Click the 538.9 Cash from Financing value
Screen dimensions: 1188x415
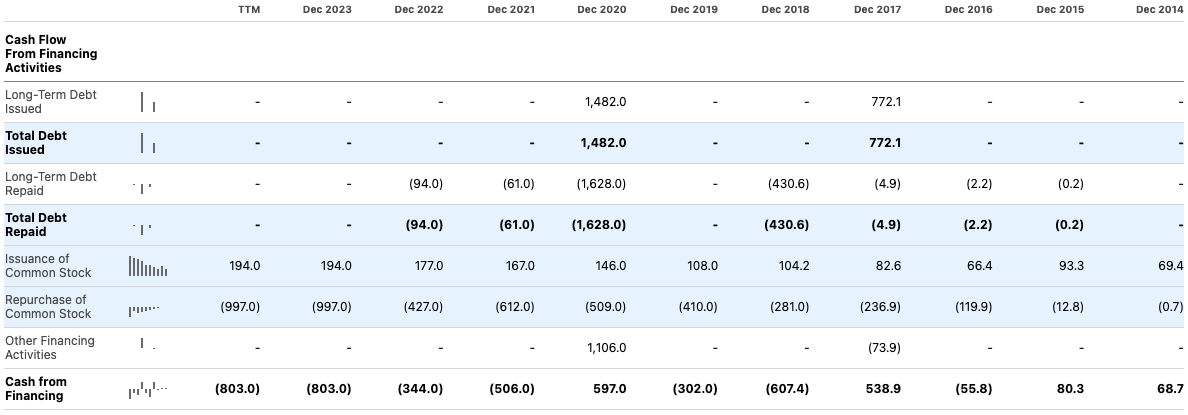881,388
